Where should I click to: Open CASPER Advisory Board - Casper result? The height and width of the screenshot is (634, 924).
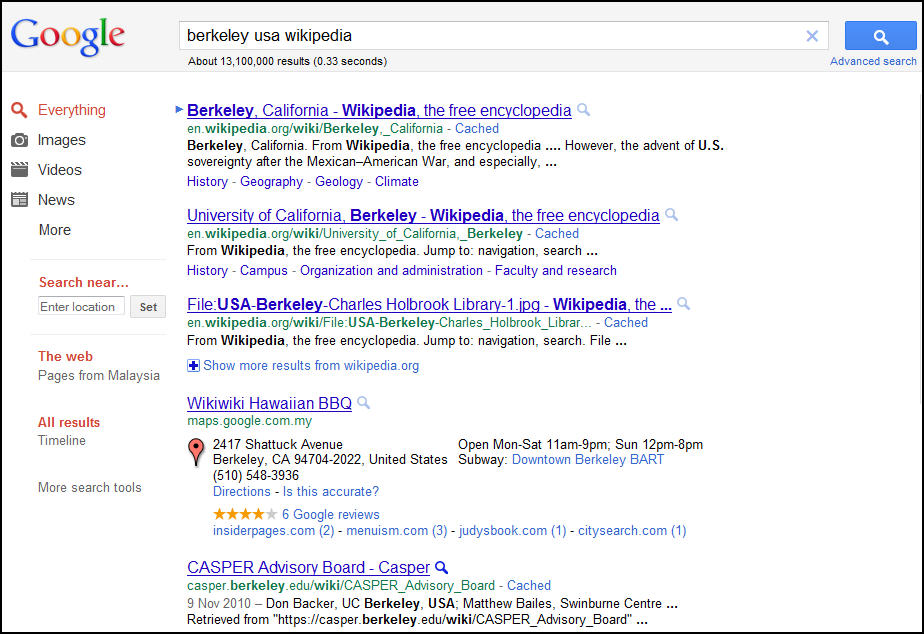308,567
